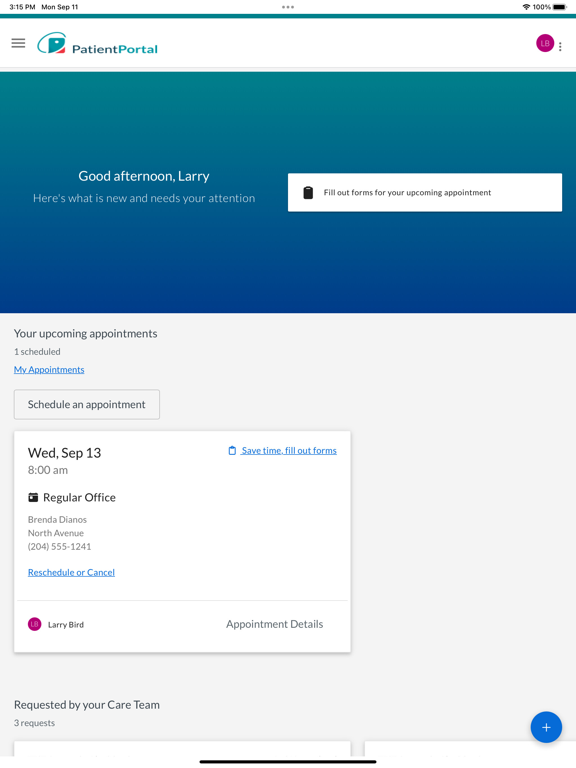Viewport: 576px width, 768px height.
Task: Tap the 3:15 PM clock in status bar
Action: pos(22,7)
